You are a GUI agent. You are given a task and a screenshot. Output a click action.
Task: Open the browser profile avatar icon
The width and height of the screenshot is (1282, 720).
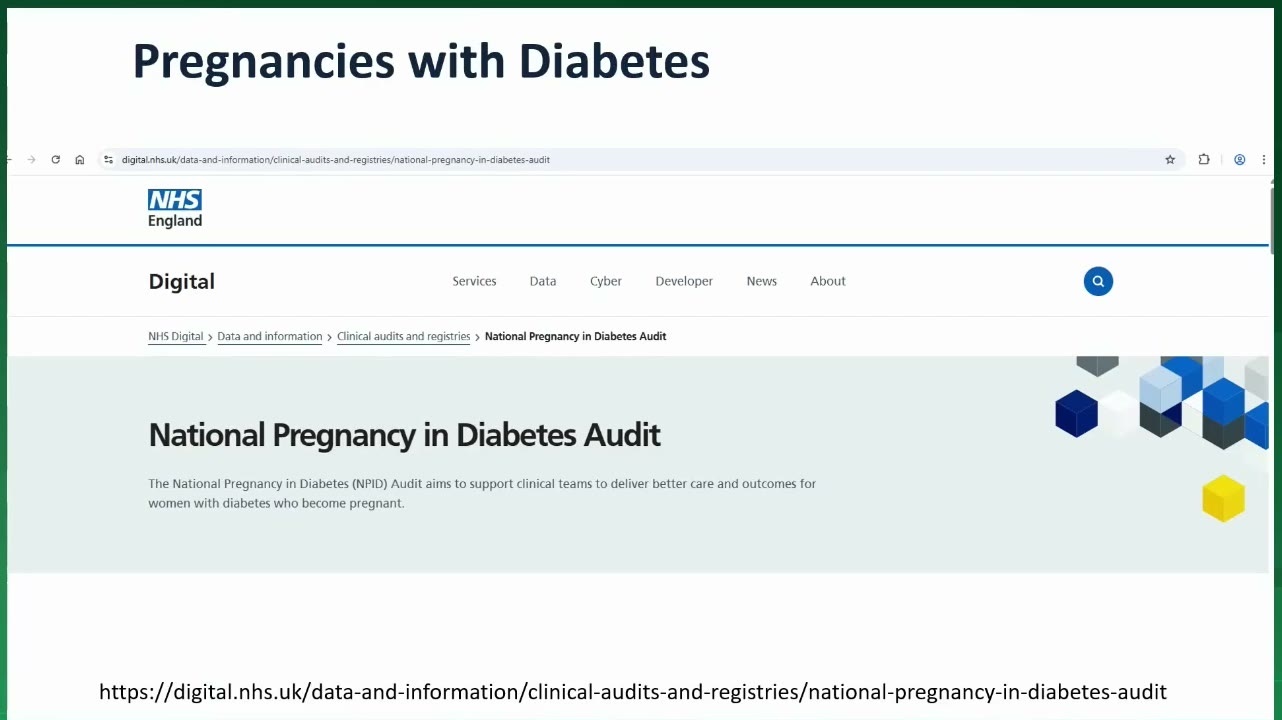pos(1240,160)
